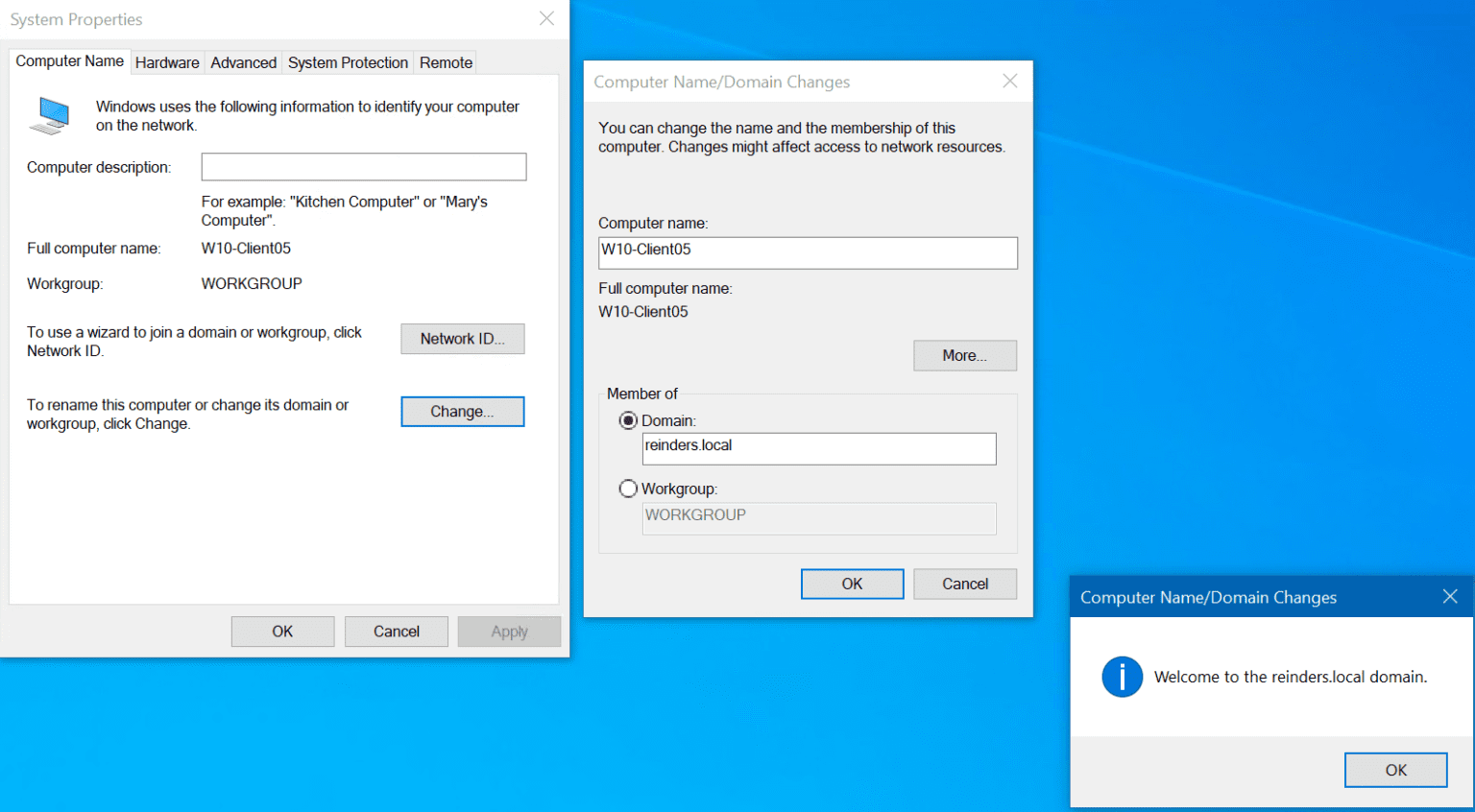Close the System Properties window
The height and width of the screenshot is (812, 1475).
pos(546,18)
